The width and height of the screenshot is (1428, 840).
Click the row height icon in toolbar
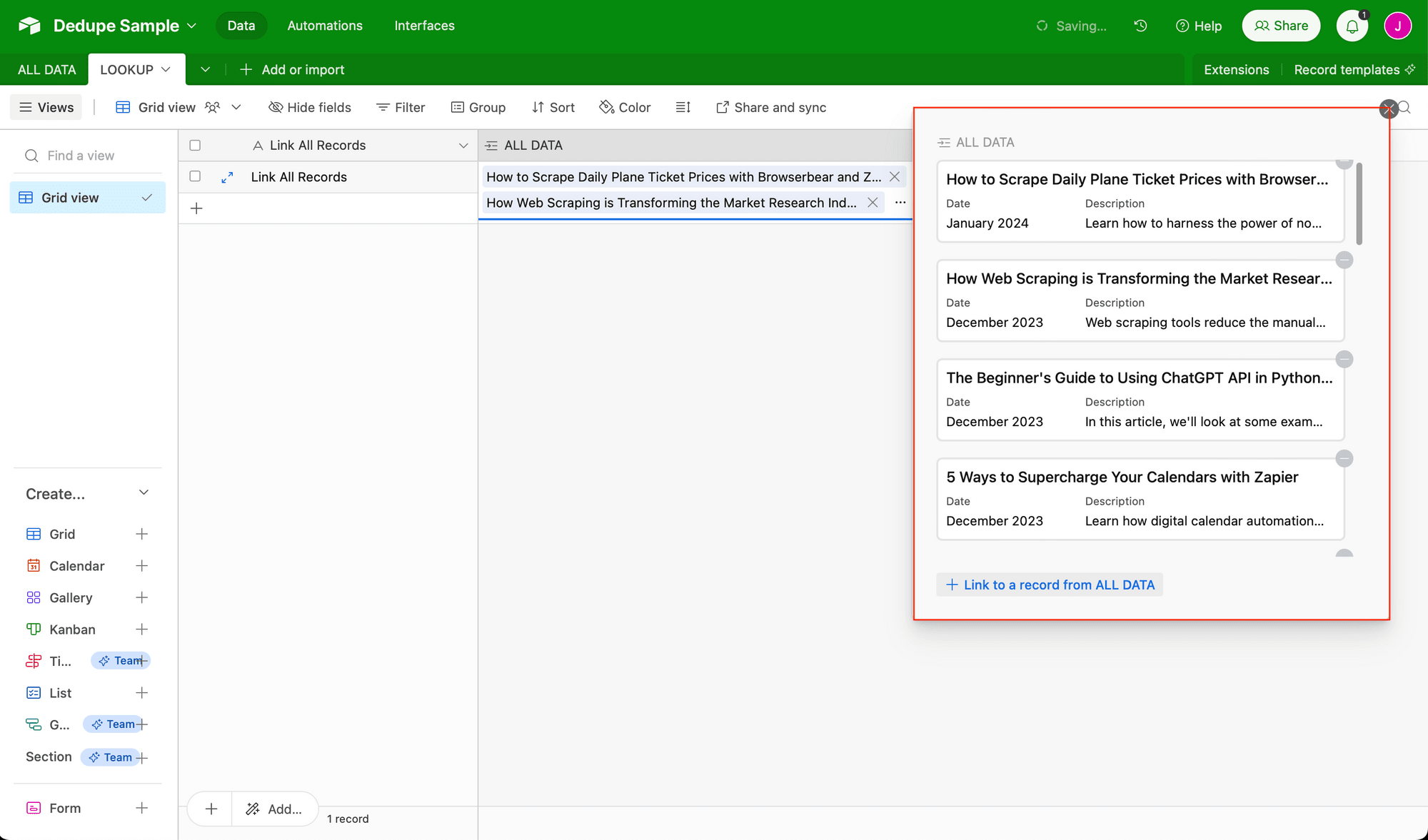(x=683, y=107)
